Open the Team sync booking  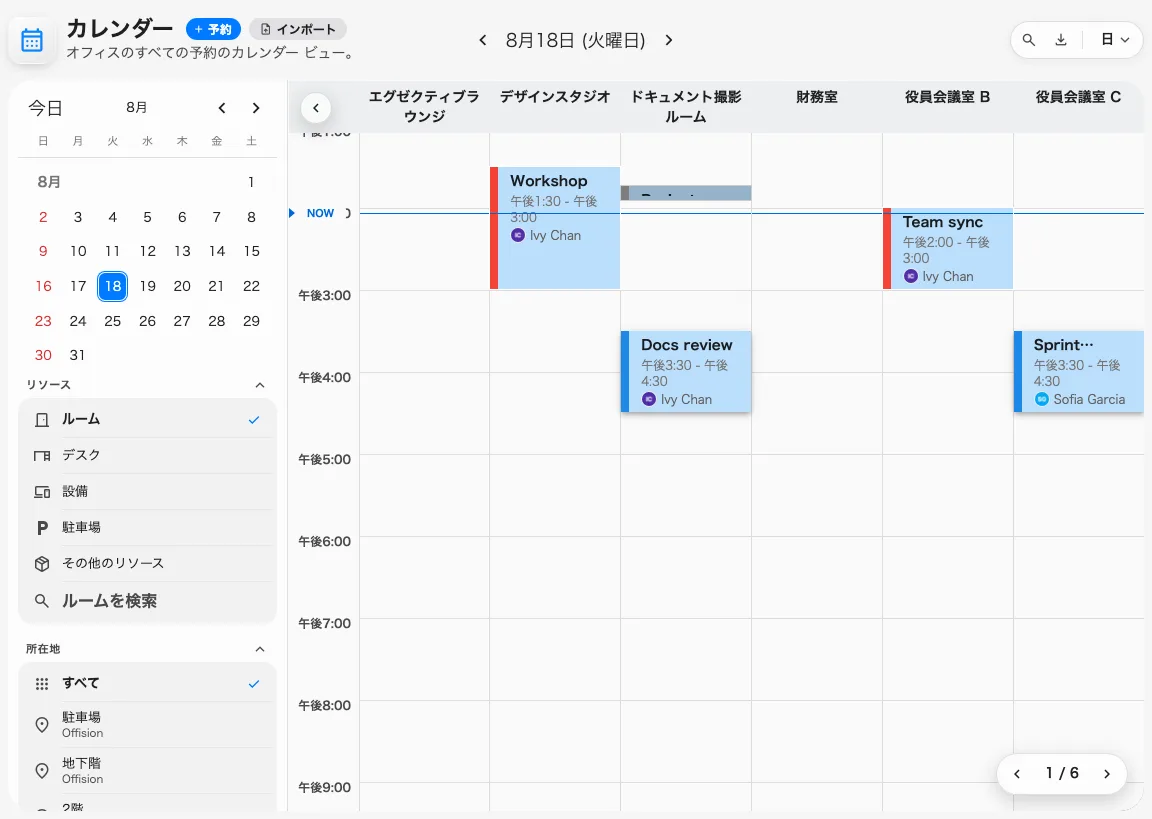[x=948, y=248]
